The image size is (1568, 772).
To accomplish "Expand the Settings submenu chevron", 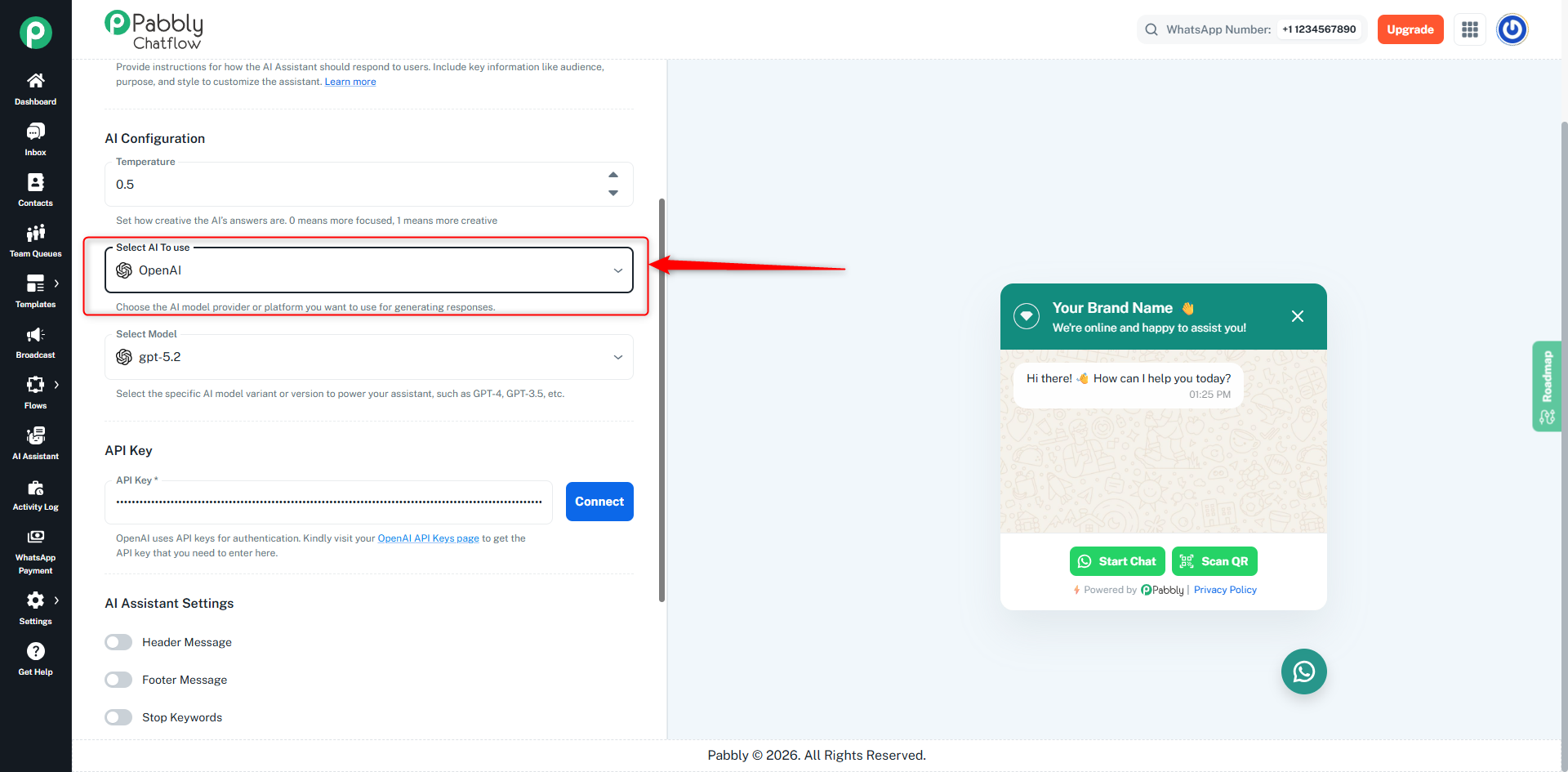I will tap(56, 600).
